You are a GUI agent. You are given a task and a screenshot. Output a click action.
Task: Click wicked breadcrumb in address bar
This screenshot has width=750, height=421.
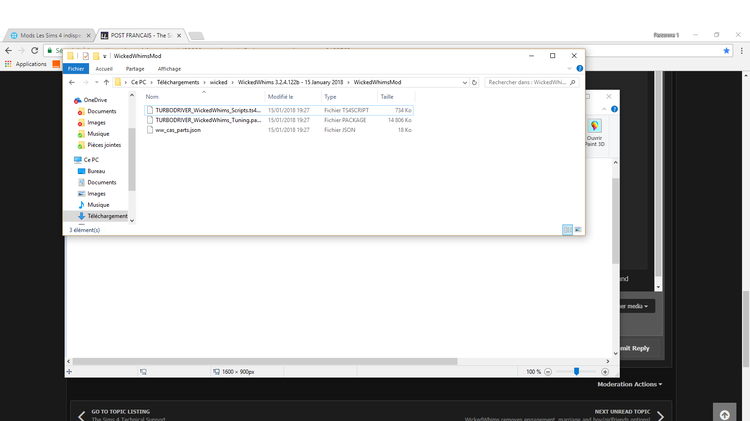coord(218,82)
